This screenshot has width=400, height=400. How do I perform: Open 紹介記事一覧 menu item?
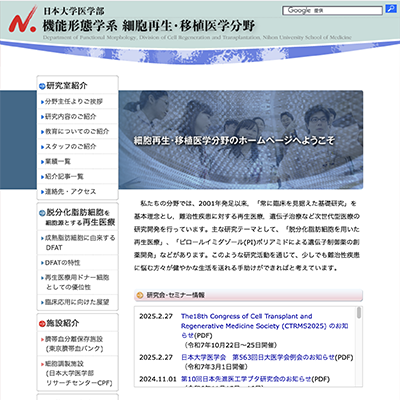[64, 177]
